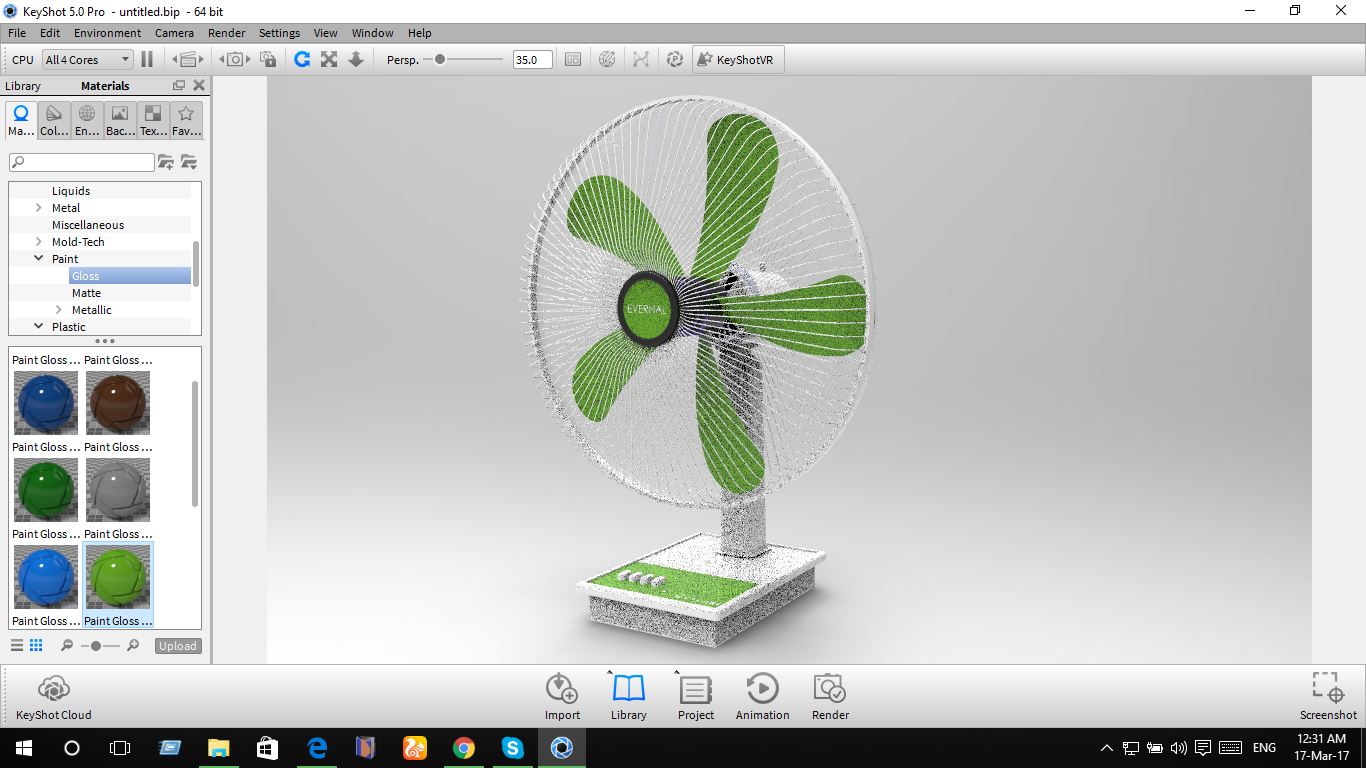Expand the Metal category
The width and height of the screenshot is (1366, 768).
(x=39, y=208)
